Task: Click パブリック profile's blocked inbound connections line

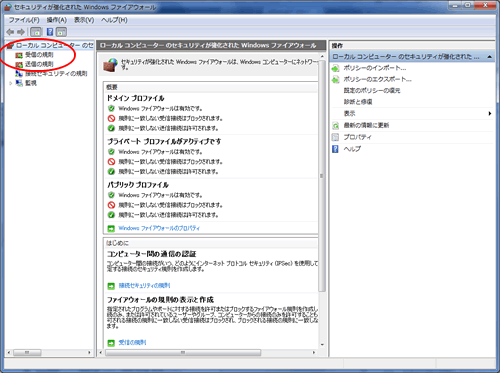Action: click(x=170, y=205)
